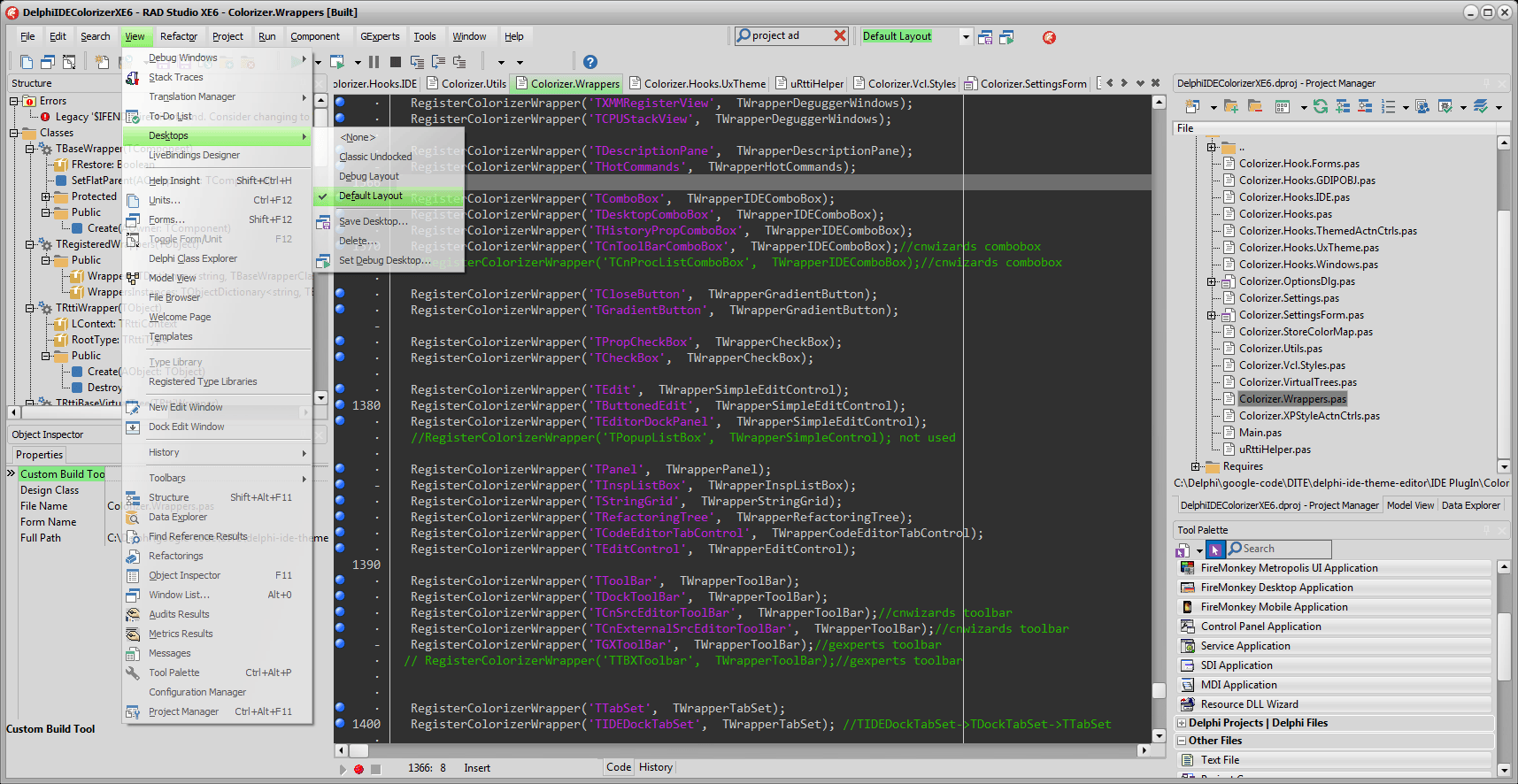Toggle breakpoint dot at line 1400
Viewport: 1518px width, 784px height.
coord(340,724)
